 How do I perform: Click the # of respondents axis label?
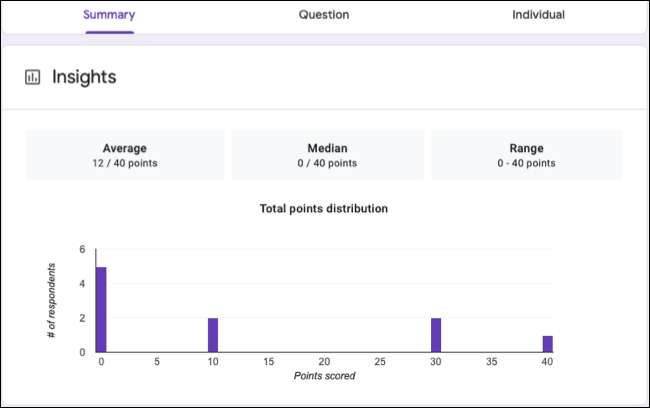point(51,300)
